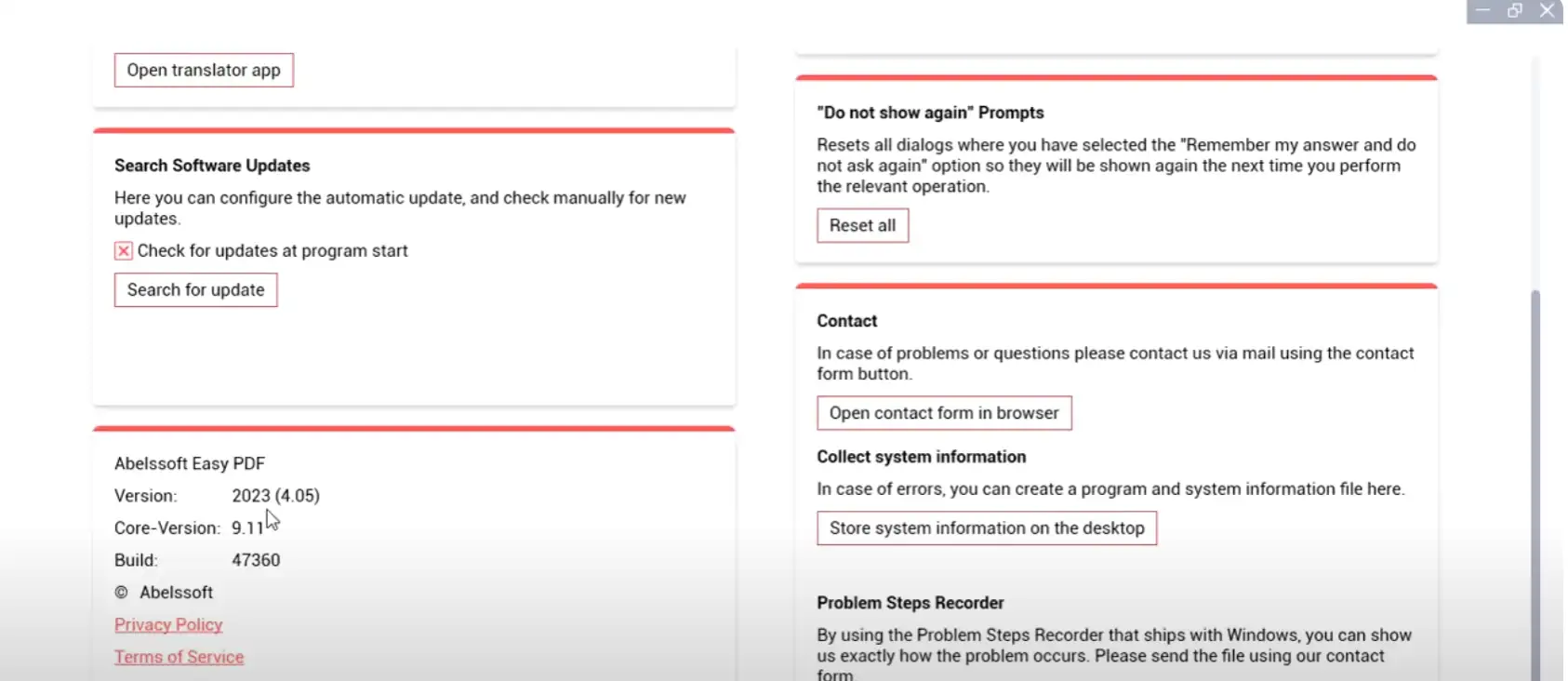Open the Terms of Service link
The image size is (1568, 681).
pos(179,657)
